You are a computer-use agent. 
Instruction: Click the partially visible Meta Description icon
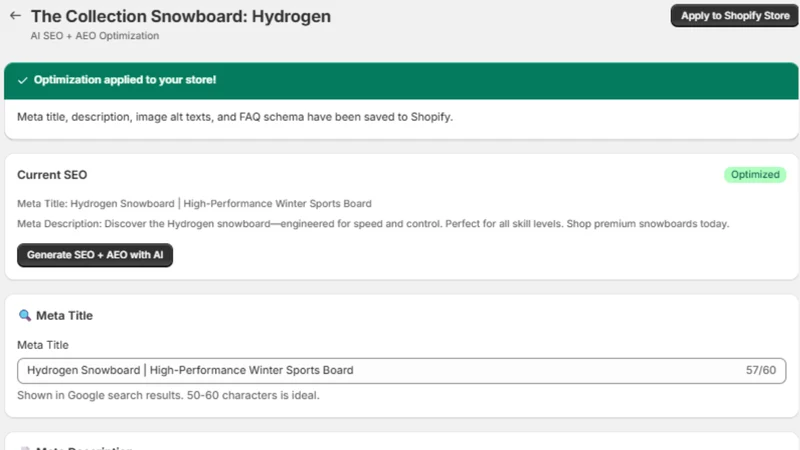(x=24, y=448)
